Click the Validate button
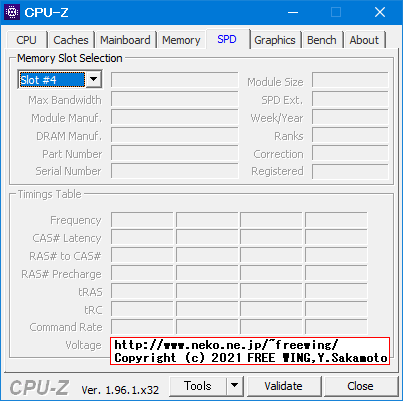 [284, 386]
